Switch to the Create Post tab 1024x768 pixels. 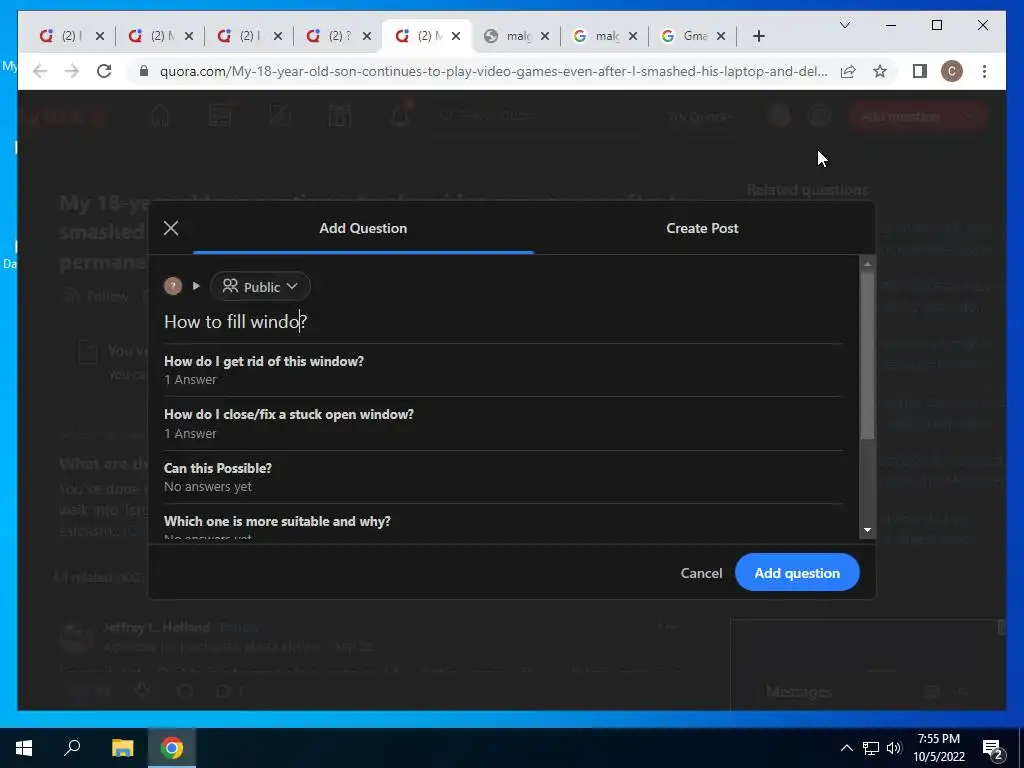coord(702,228)
